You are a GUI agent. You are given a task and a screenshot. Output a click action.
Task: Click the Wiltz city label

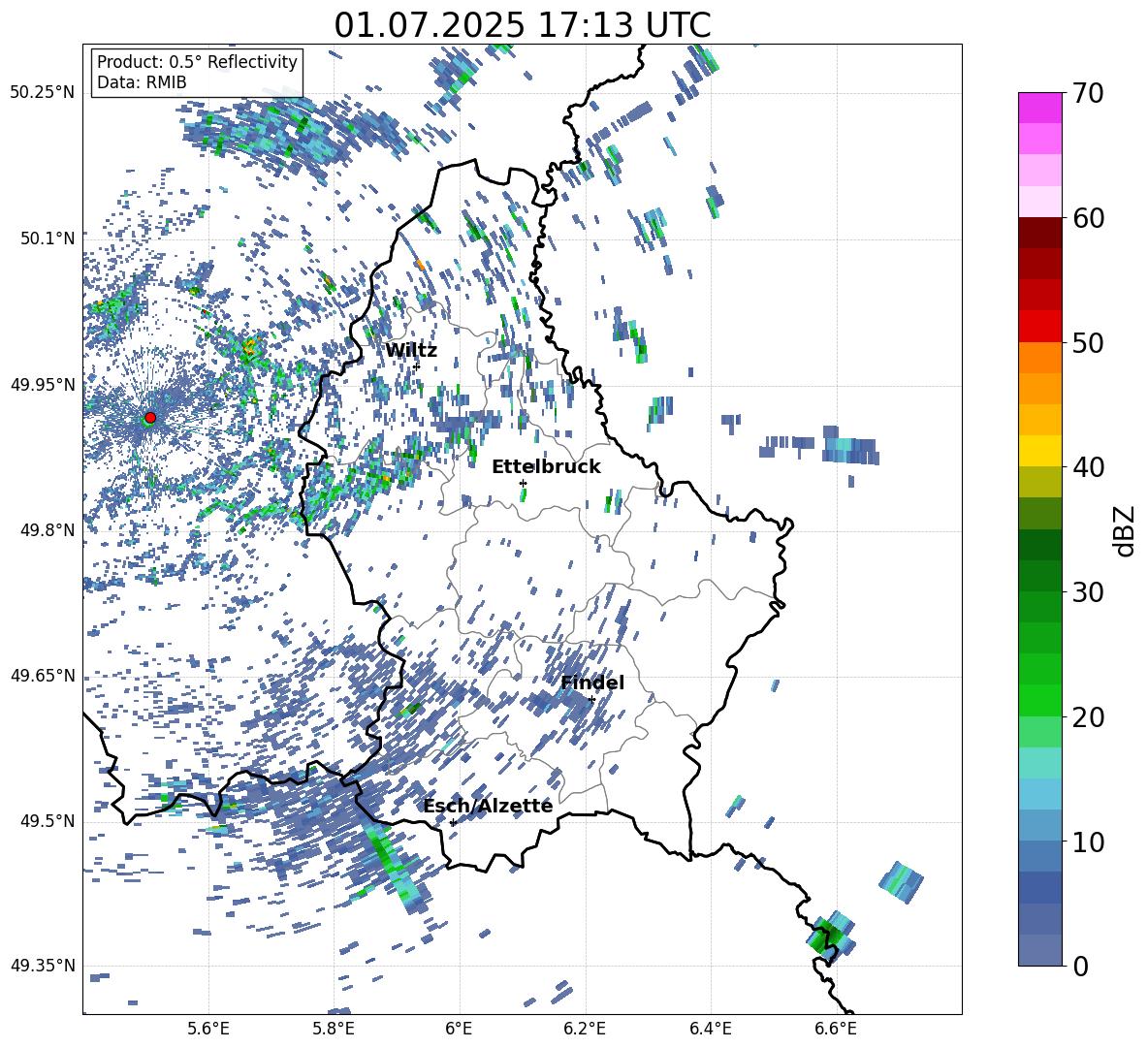[x=411, y=351]
